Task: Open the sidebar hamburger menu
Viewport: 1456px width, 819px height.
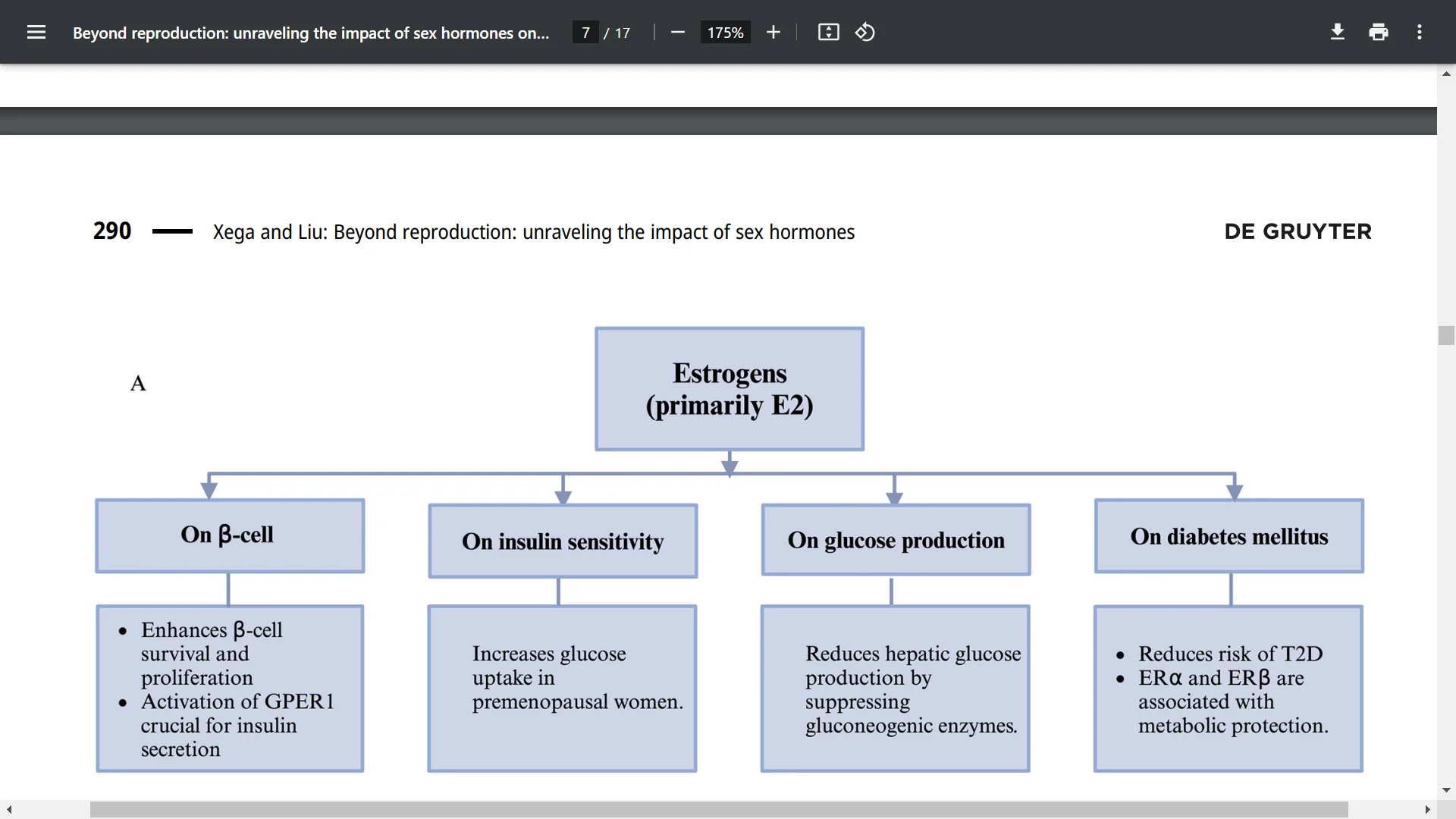Action: [36, 33]
